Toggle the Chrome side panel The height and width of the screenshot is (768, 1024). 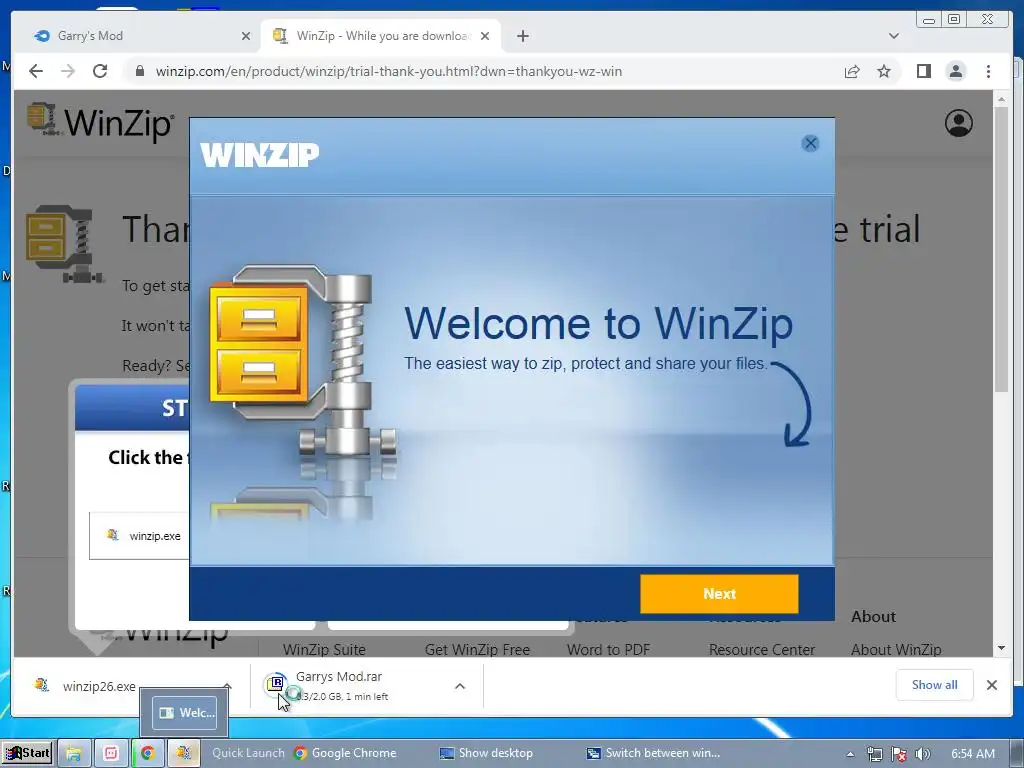(923, 71)
